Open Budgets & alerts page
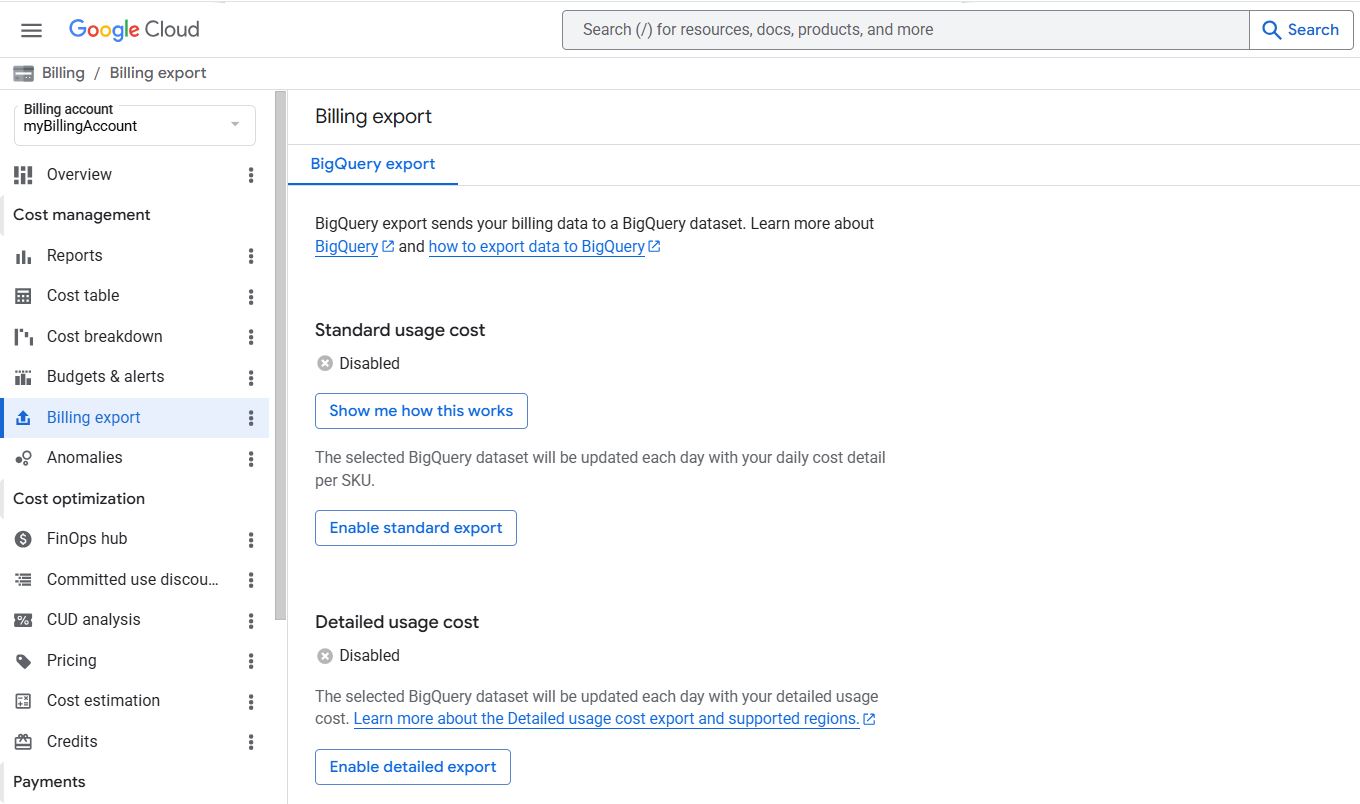The height and width of the screenshot is (804, 1360). 106,377
